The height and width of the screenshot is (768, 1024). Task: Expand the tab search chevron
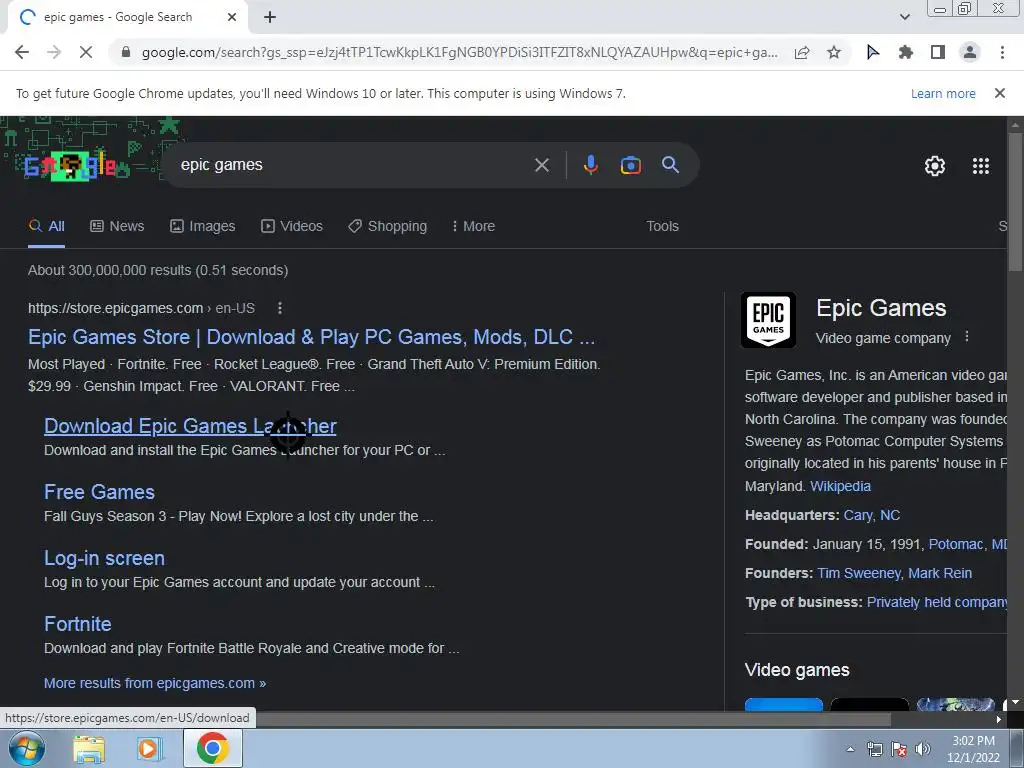pos(904,17)
